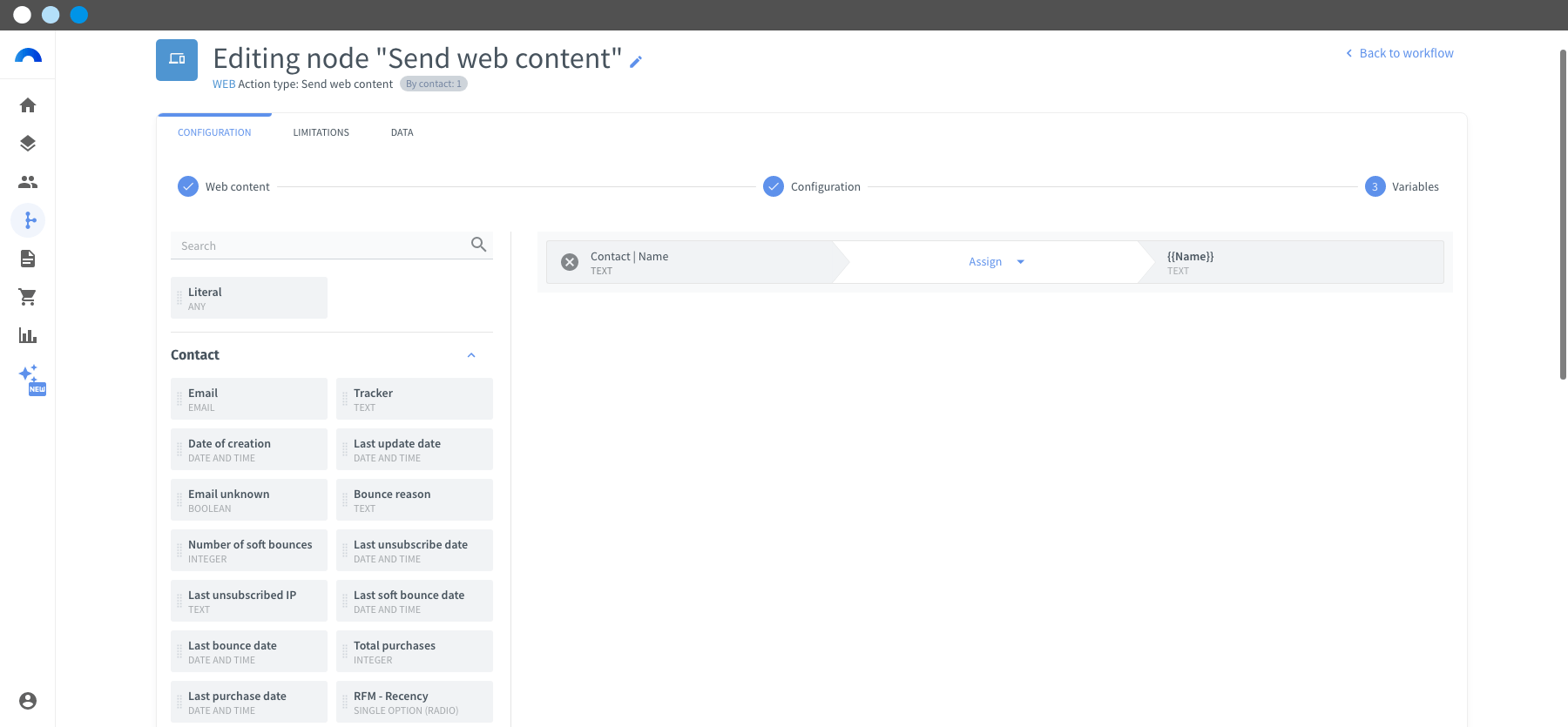Screen dimensions: 1568x727
Task: Select the Total purchases field
Action: 415,651
